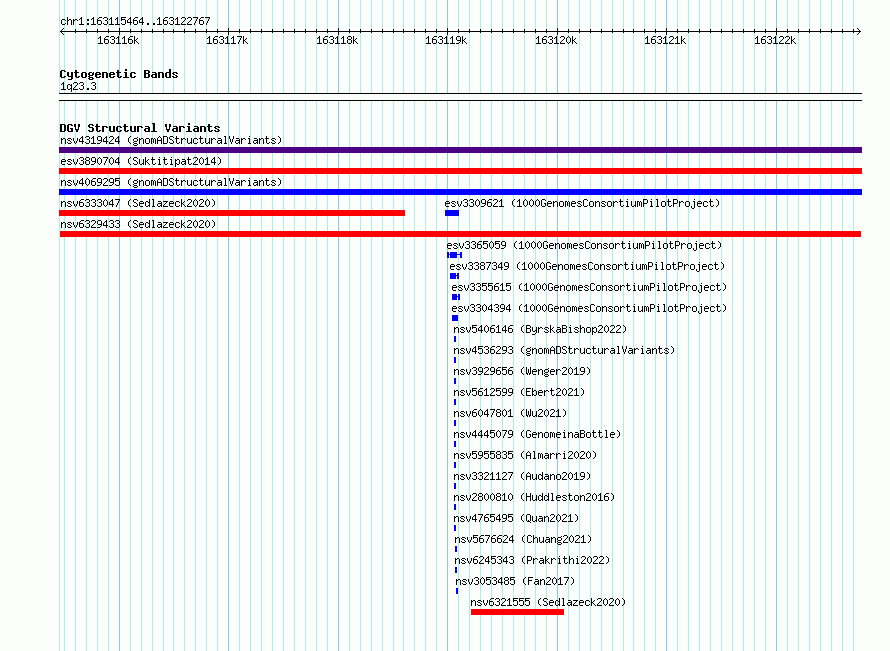Screen dimensions: 890x651
Task: Click the blue esv3355615 variant glyph
Action: 456,297
